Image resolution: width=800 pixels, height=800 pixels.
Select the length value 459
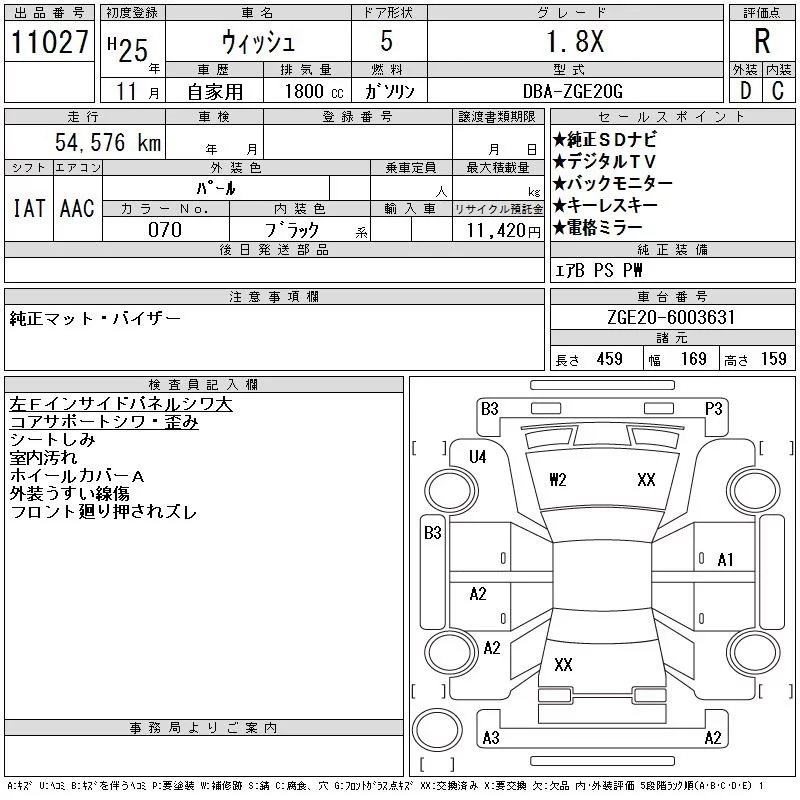click(610, 359)
